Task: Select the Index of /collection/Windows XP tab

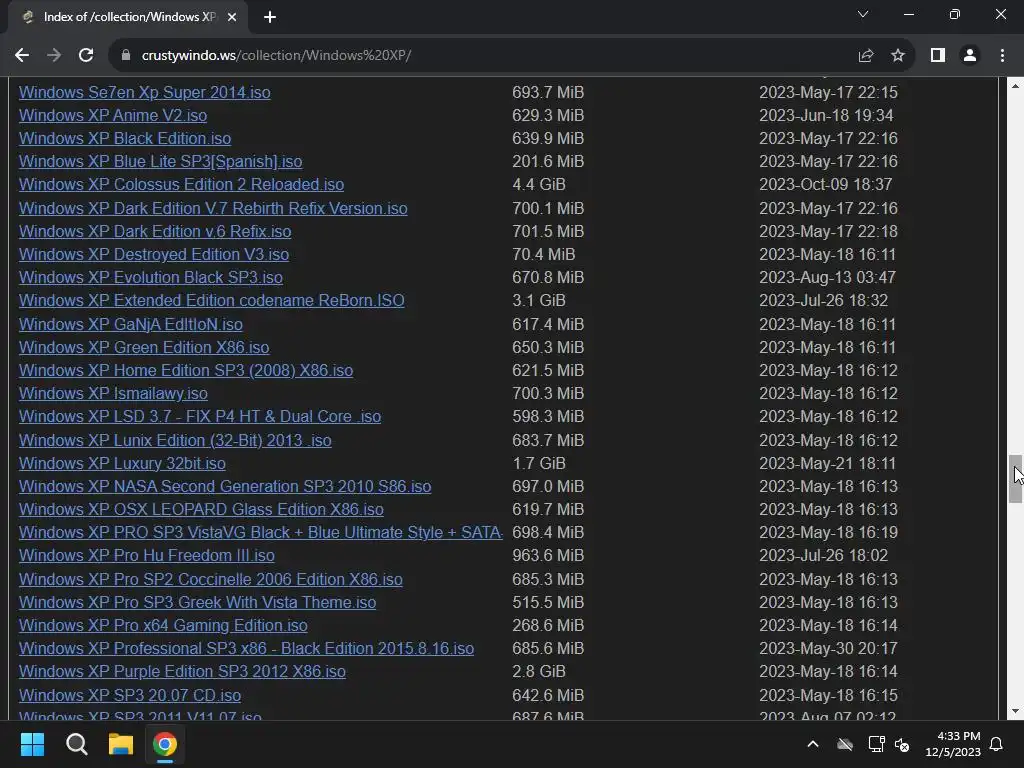Action: (129, 17)
